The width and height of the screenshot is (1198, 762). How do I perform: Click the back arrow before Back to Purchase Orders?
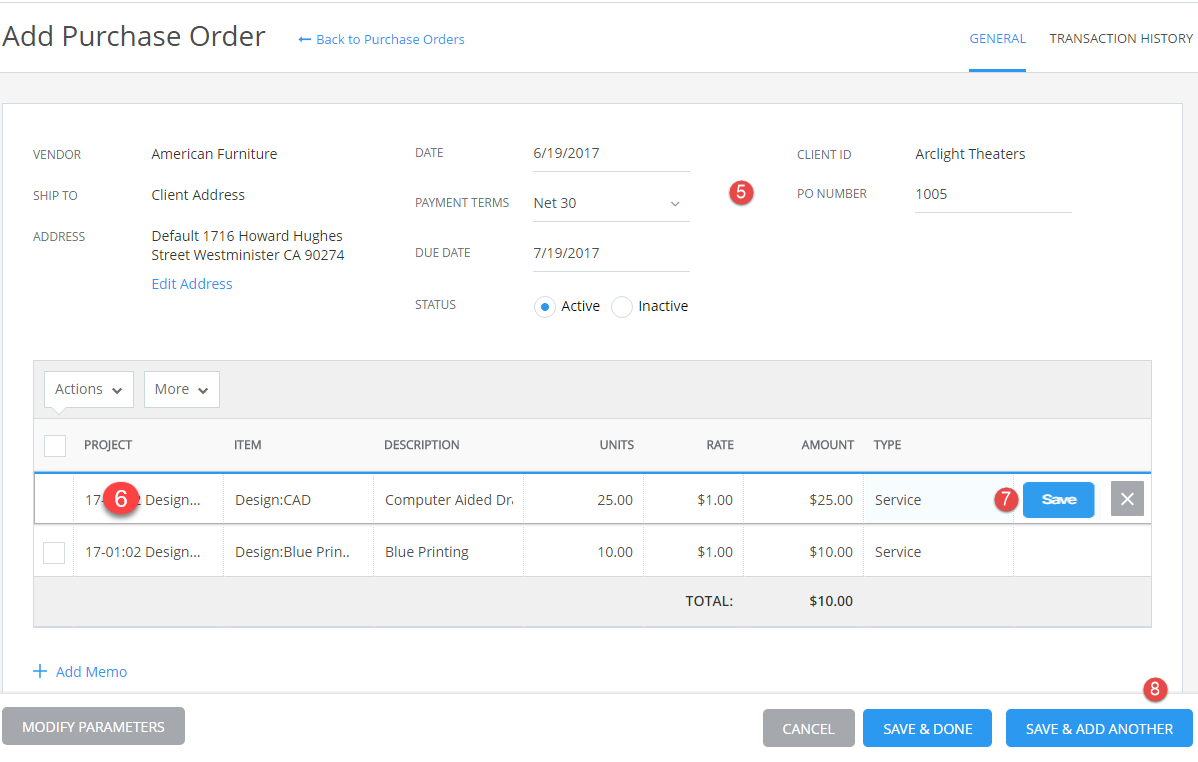click(x=304, y=40)
